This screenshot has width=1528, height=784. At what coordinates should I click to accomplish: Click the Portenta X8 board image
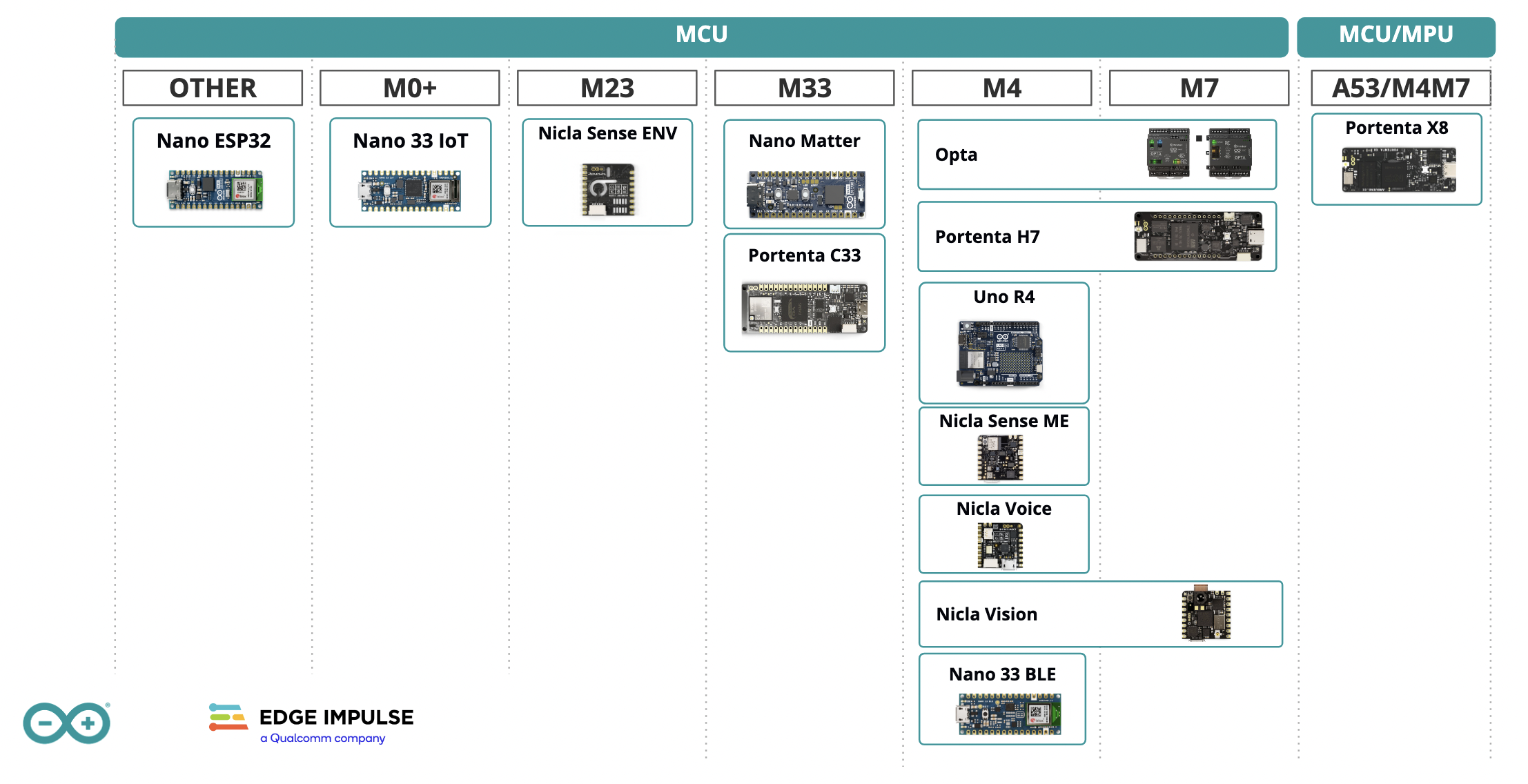coord(1399,170)
